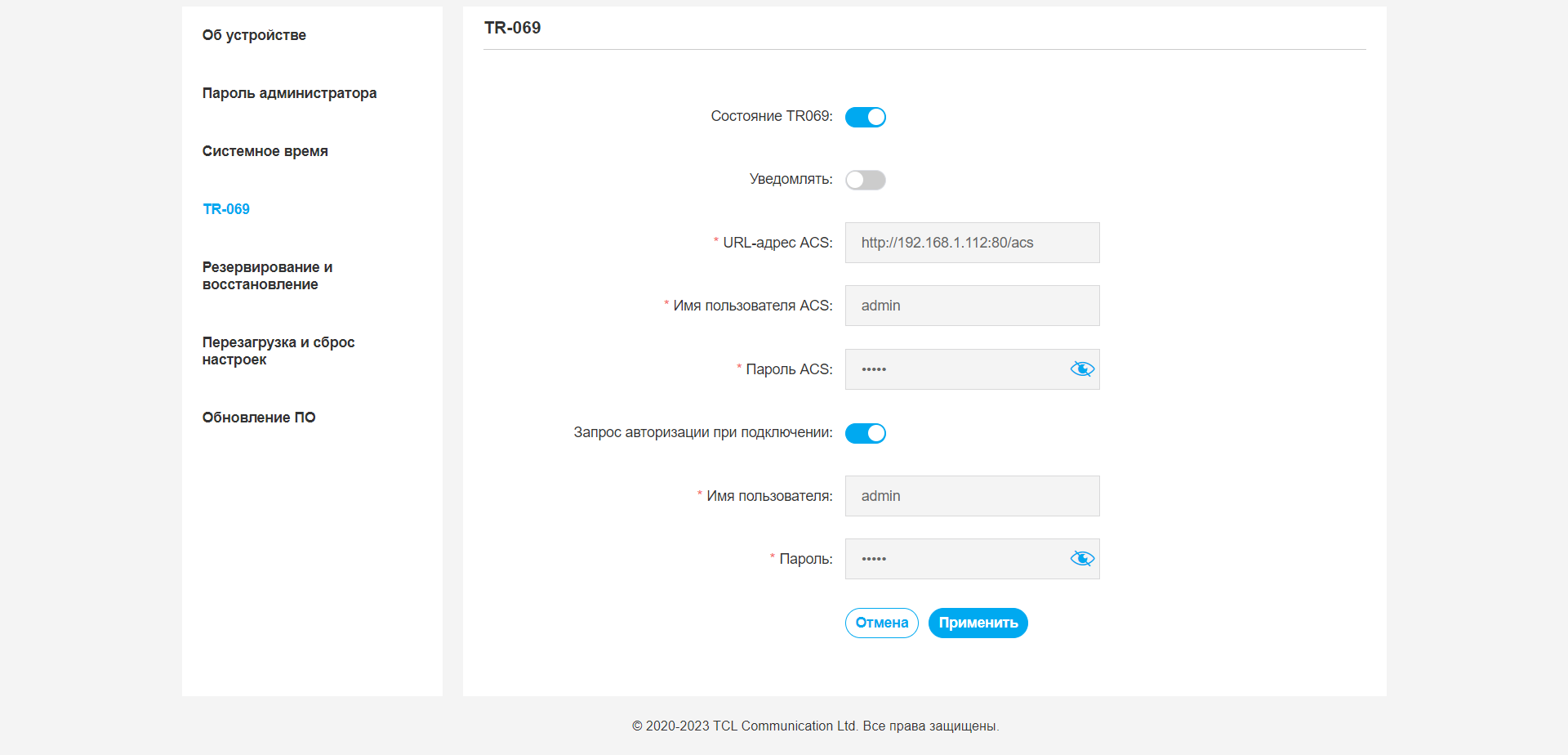
Task: Select the Пароль ACS input field
Action: pyautogui.click(x=955, y=369)
